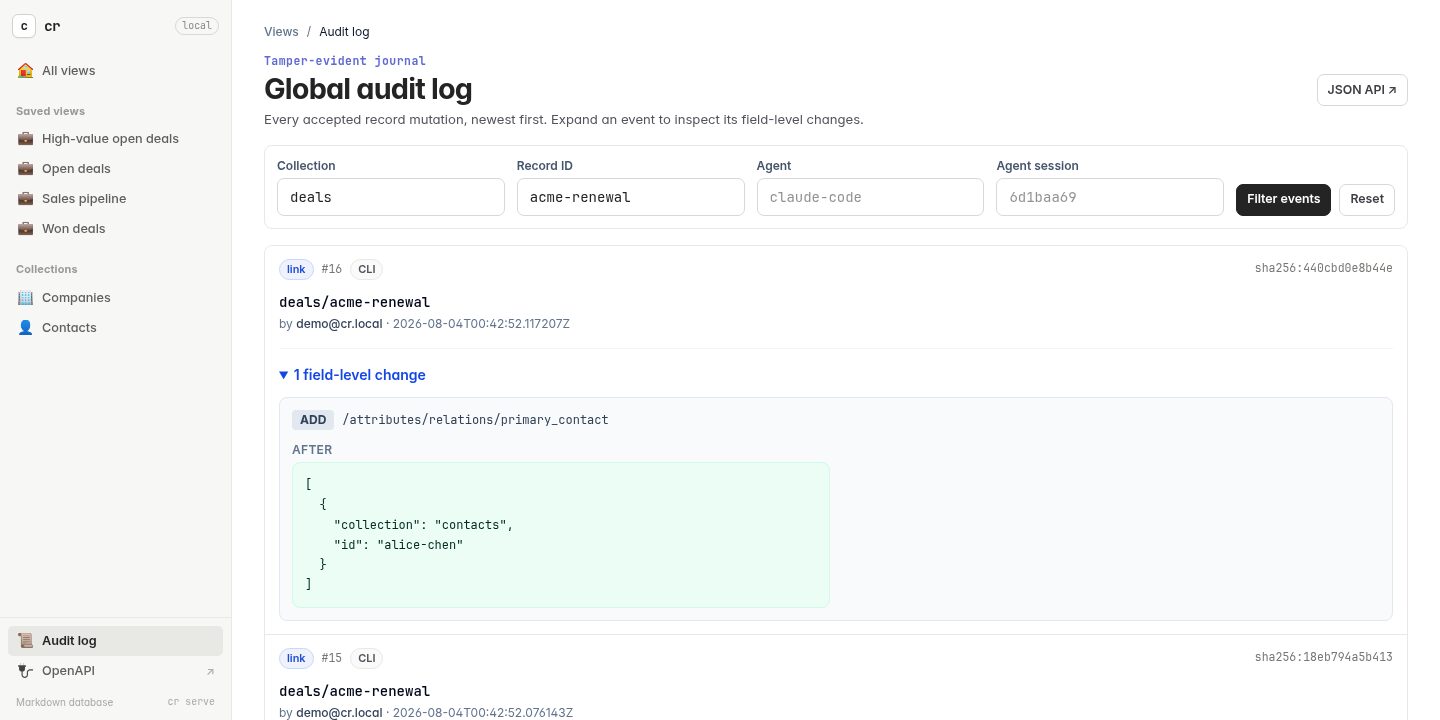Screen dimensions: 1440x720
Task: Click hash sha256:18eb794a5b413
Action: 1324,657
